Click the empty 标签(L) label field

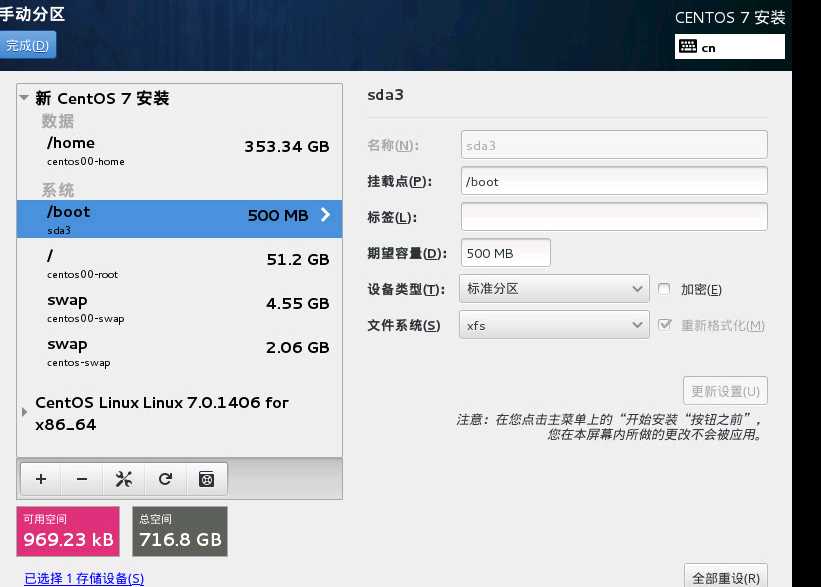(x=614, y=217)
